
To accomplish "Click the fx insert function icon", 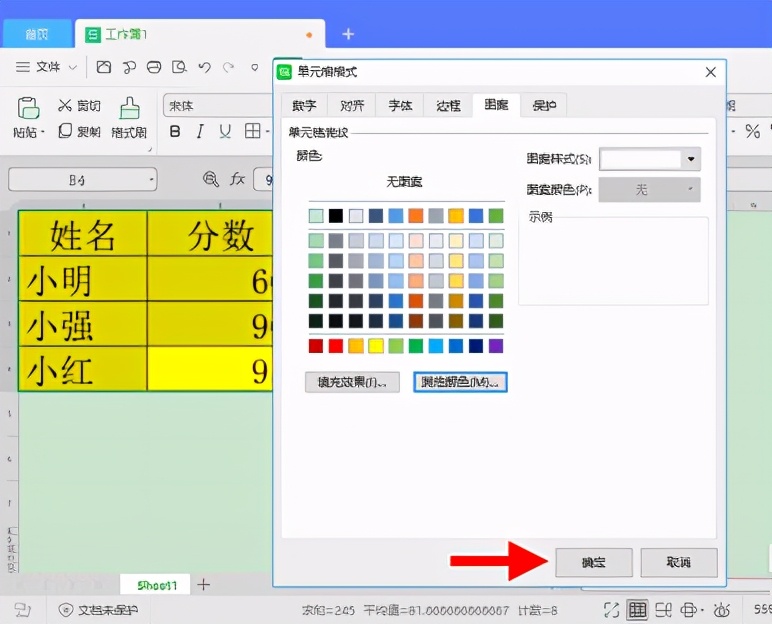I will click(237, 179).
